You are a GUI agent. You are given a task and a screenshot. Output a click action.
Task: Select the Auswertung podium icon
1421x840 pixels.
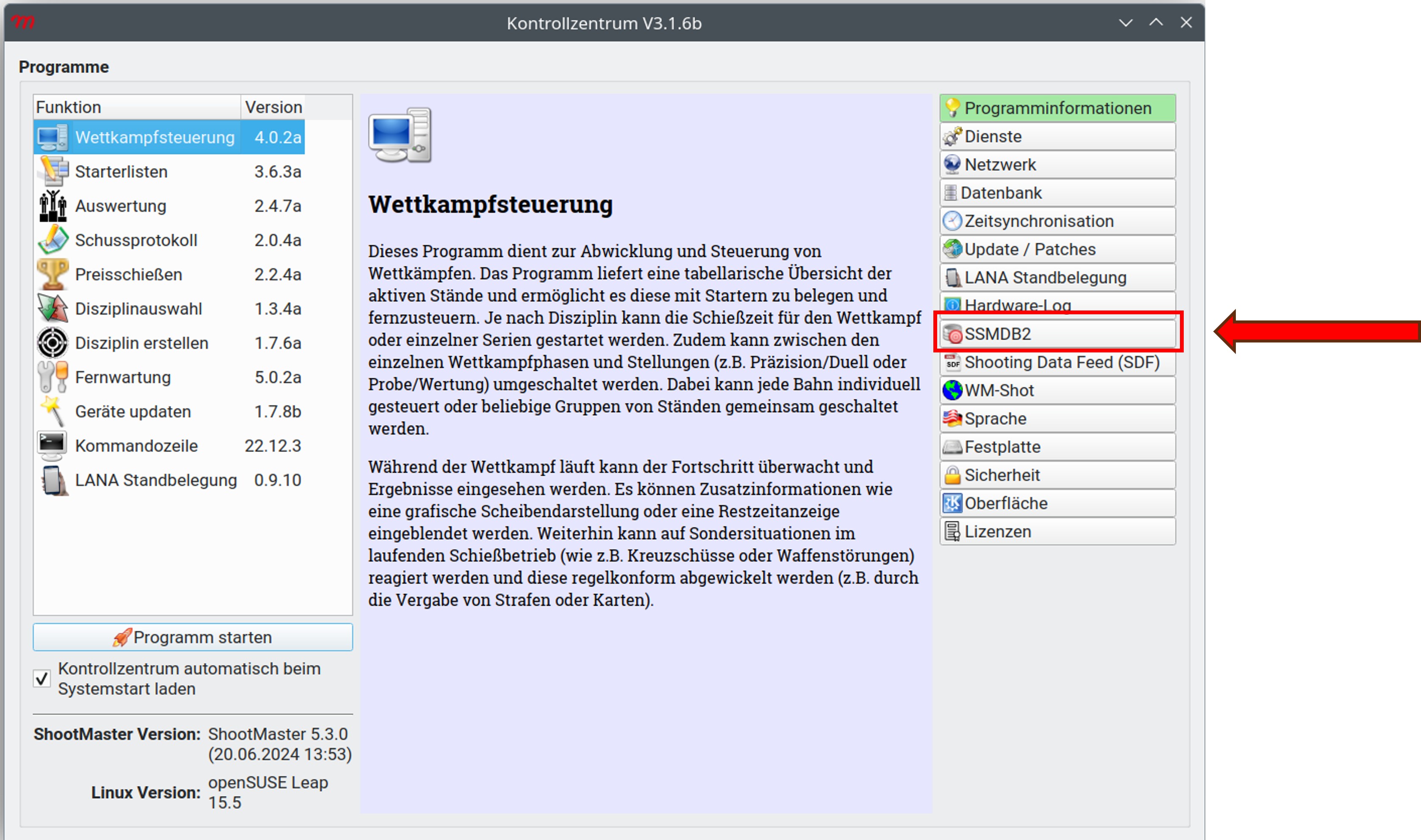pyautogui.click(x=53, y=206)
